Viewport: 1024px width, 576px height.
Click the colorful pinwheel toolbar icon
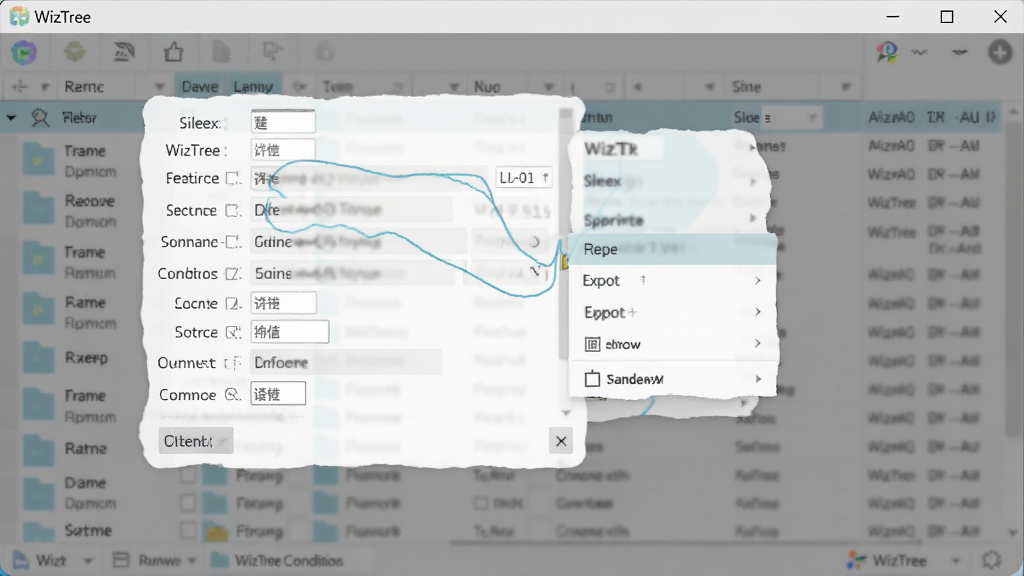[x=886, y=52]
